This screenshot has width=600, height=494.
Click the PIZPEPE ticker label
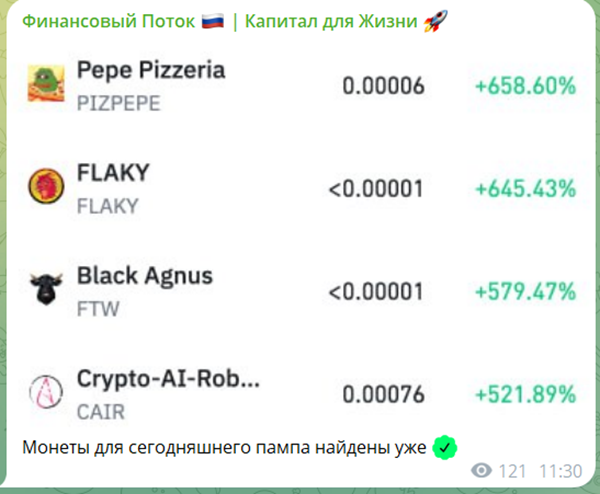point(118,101)
